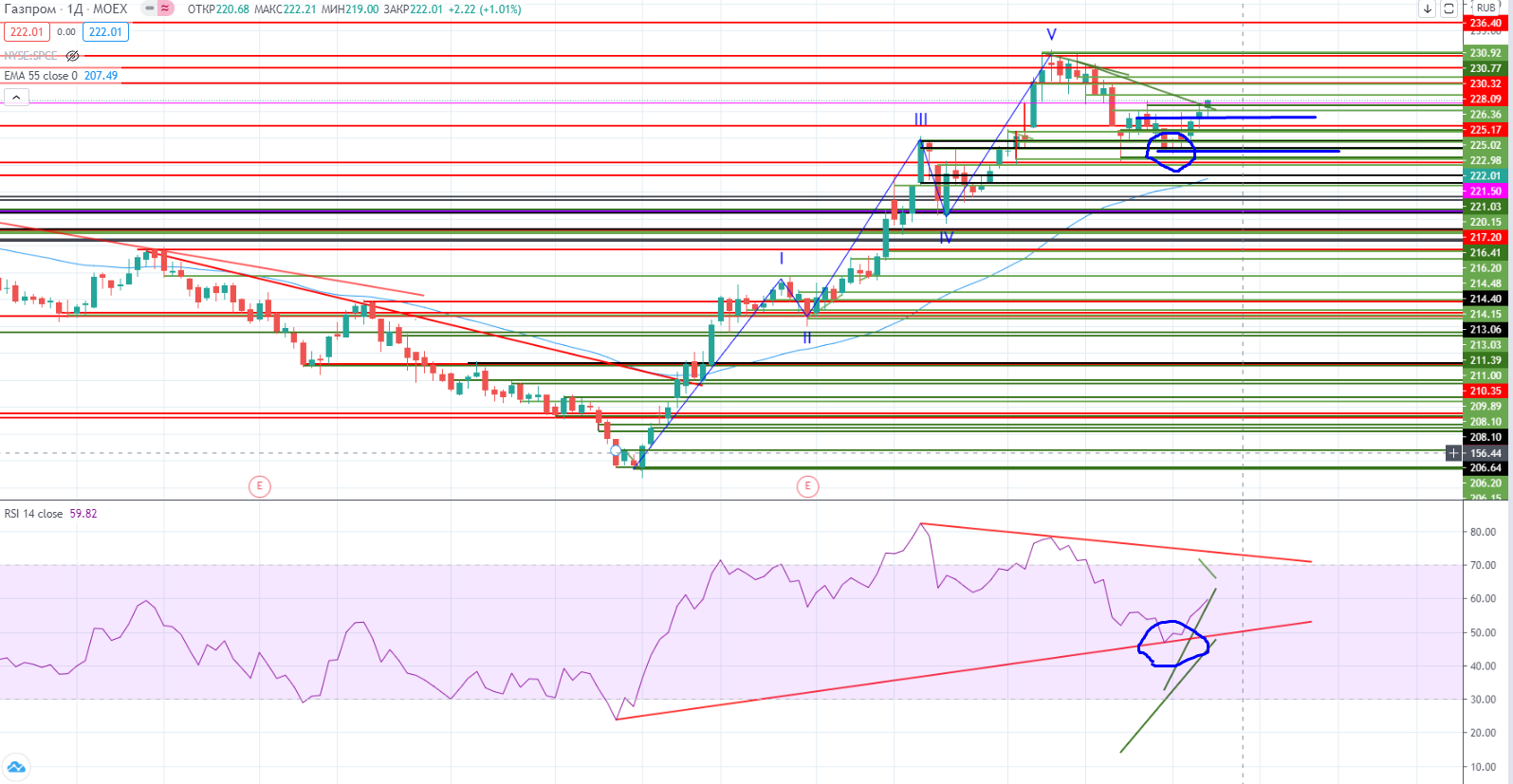Click the red 225.17 price label

point(1485,130)
